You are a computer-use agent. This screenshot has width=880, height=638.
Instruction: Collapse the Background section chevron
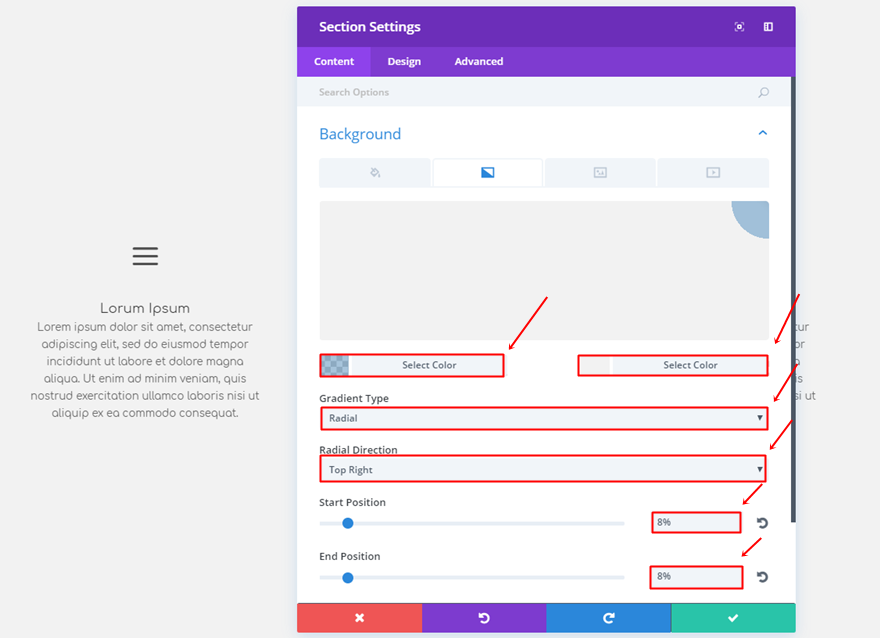pyautogui.click(x=763, y=133)
